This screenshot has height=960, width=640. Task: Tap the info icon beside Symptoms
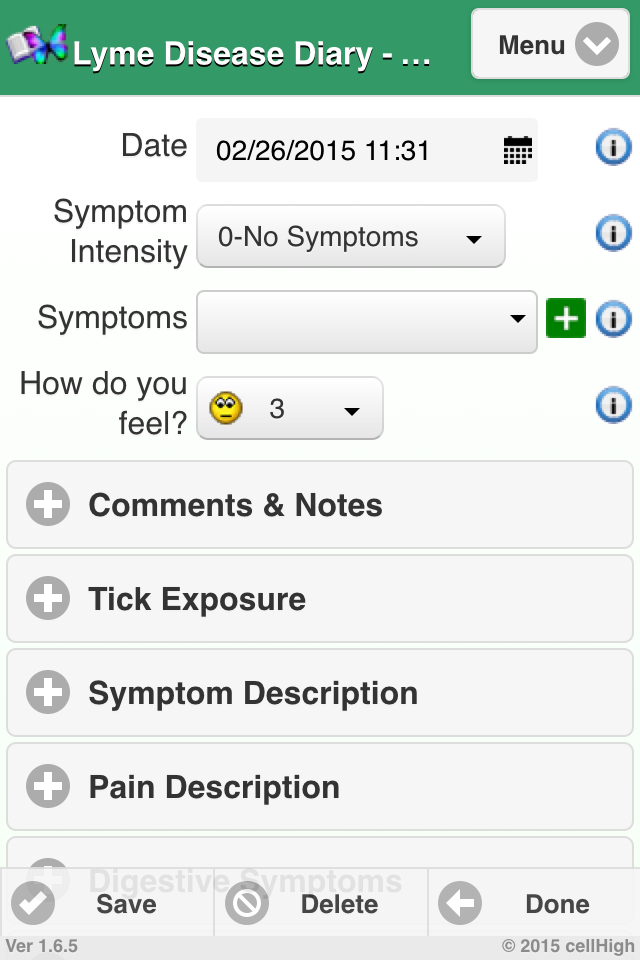[612, 319]
